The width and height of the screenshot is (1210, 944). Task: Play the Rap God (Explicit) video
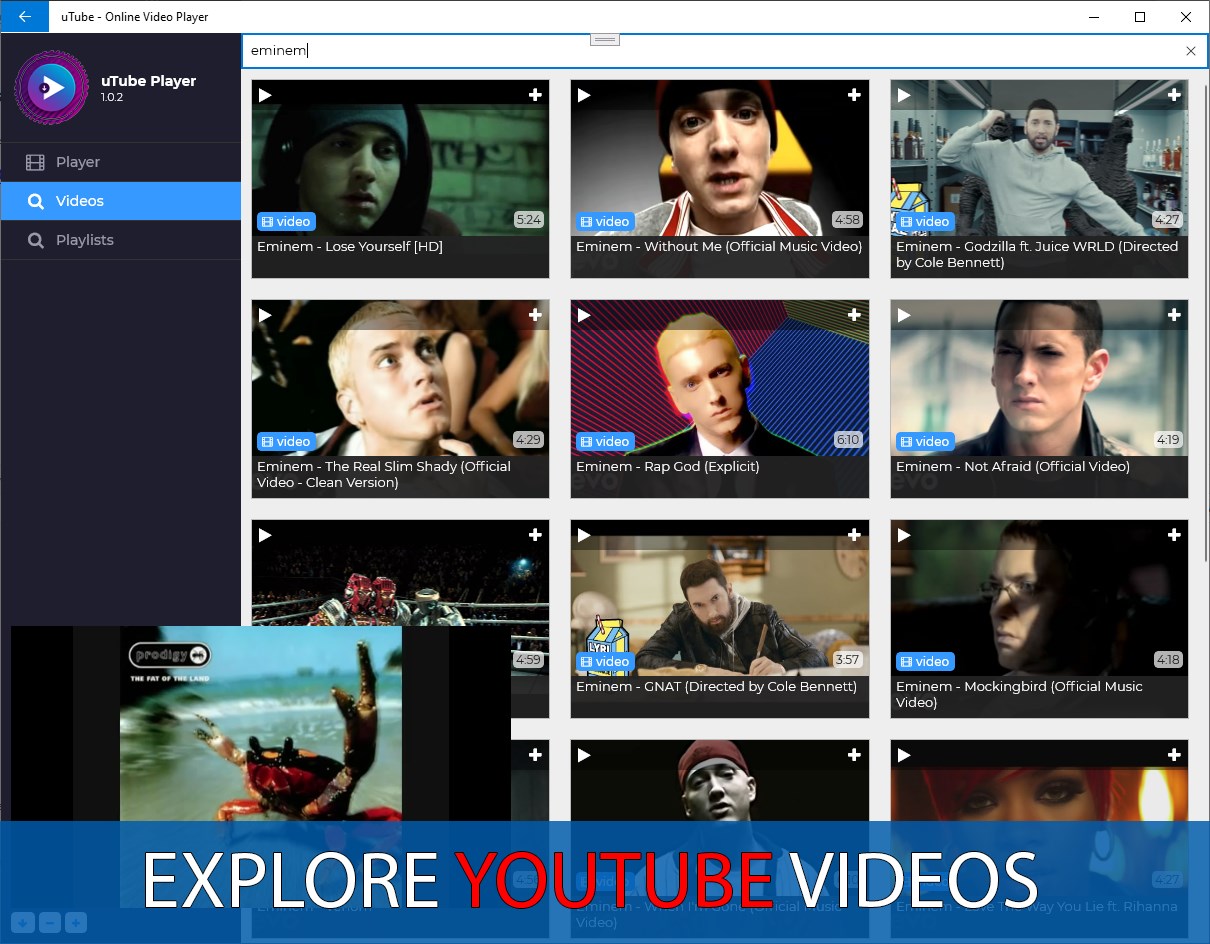click(584, 315)
